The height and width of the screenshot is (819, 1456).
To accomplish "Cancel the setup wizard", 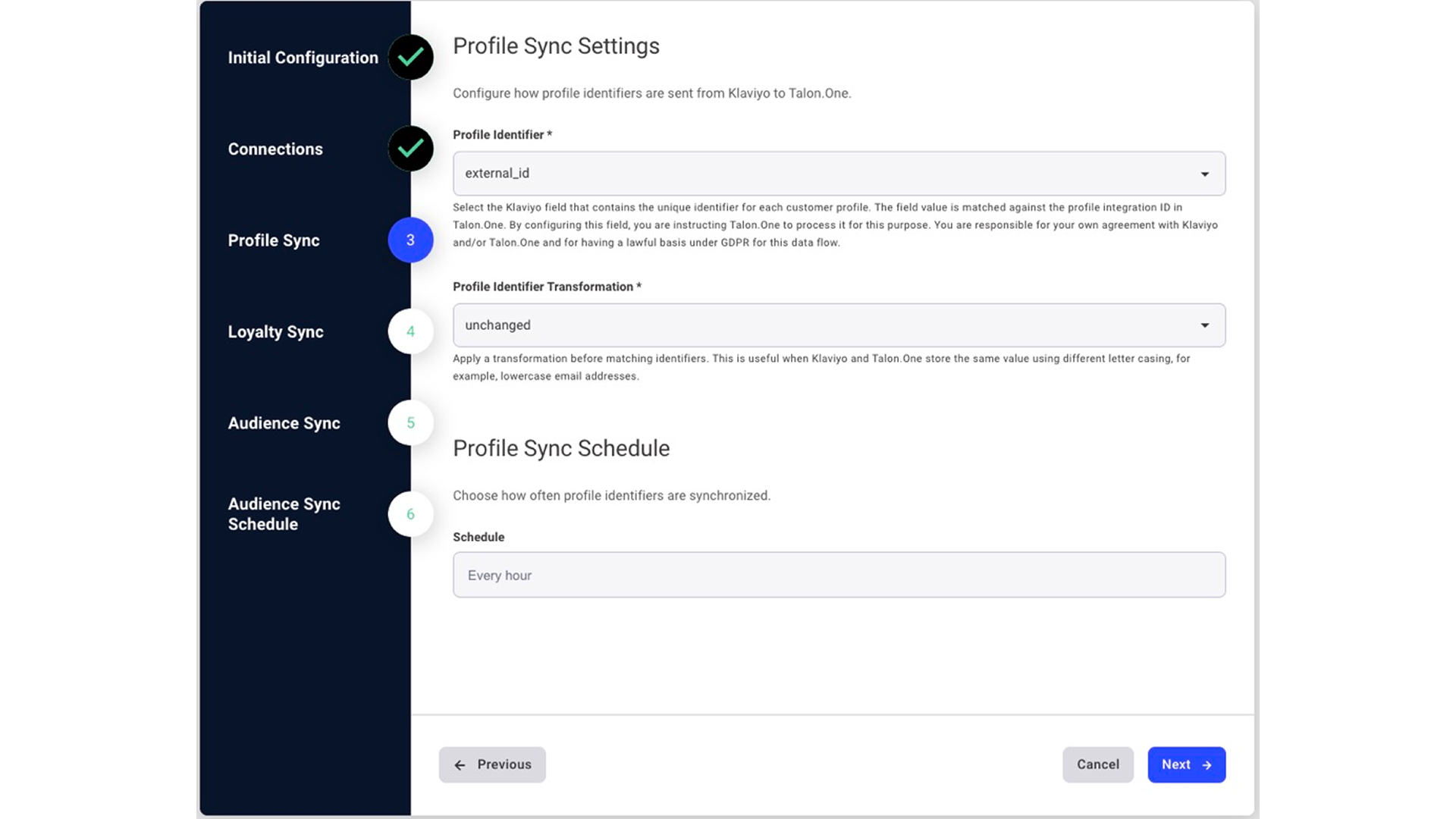I will coord(1097,764).
